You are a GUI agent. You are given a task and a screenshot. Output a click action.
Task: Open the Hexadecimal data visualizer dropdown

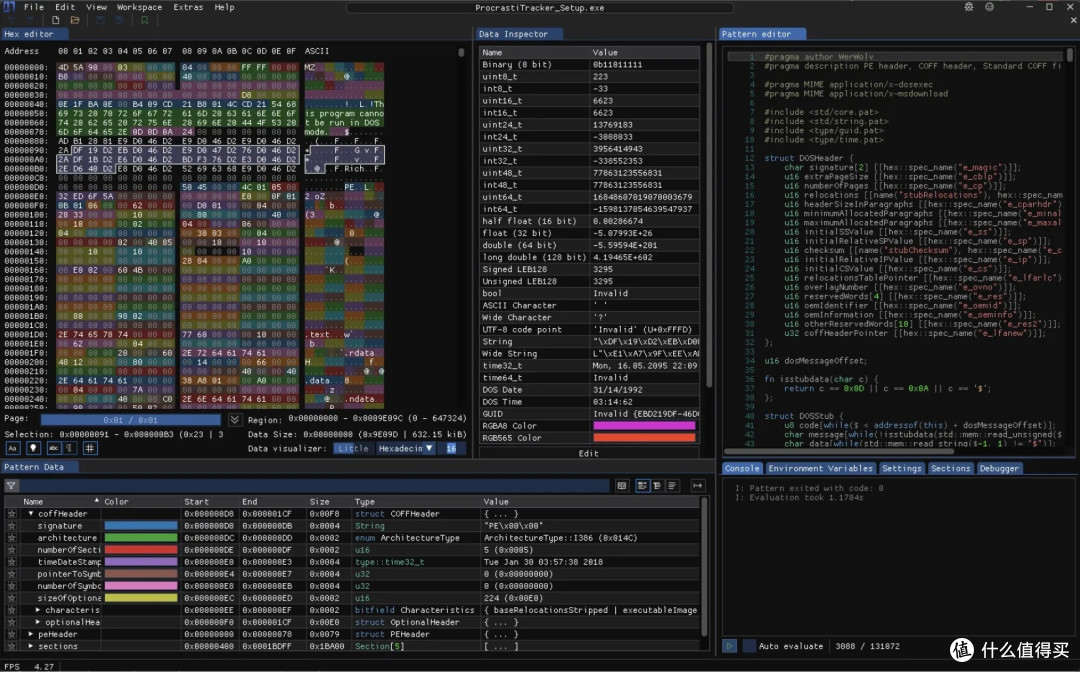(x=406, y=448)
